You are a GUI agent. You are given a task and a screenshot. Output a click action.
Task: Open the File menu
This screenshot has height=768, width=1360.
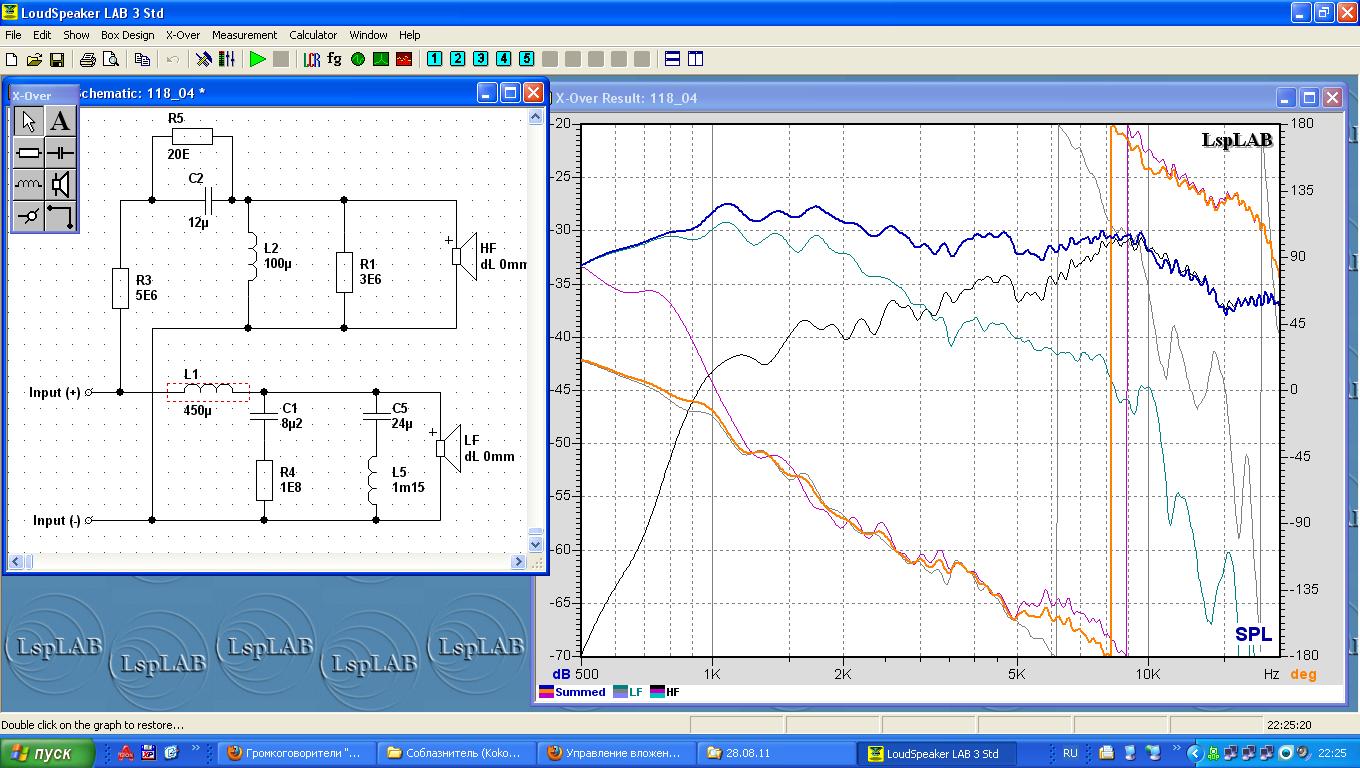[x=13, y=35]
